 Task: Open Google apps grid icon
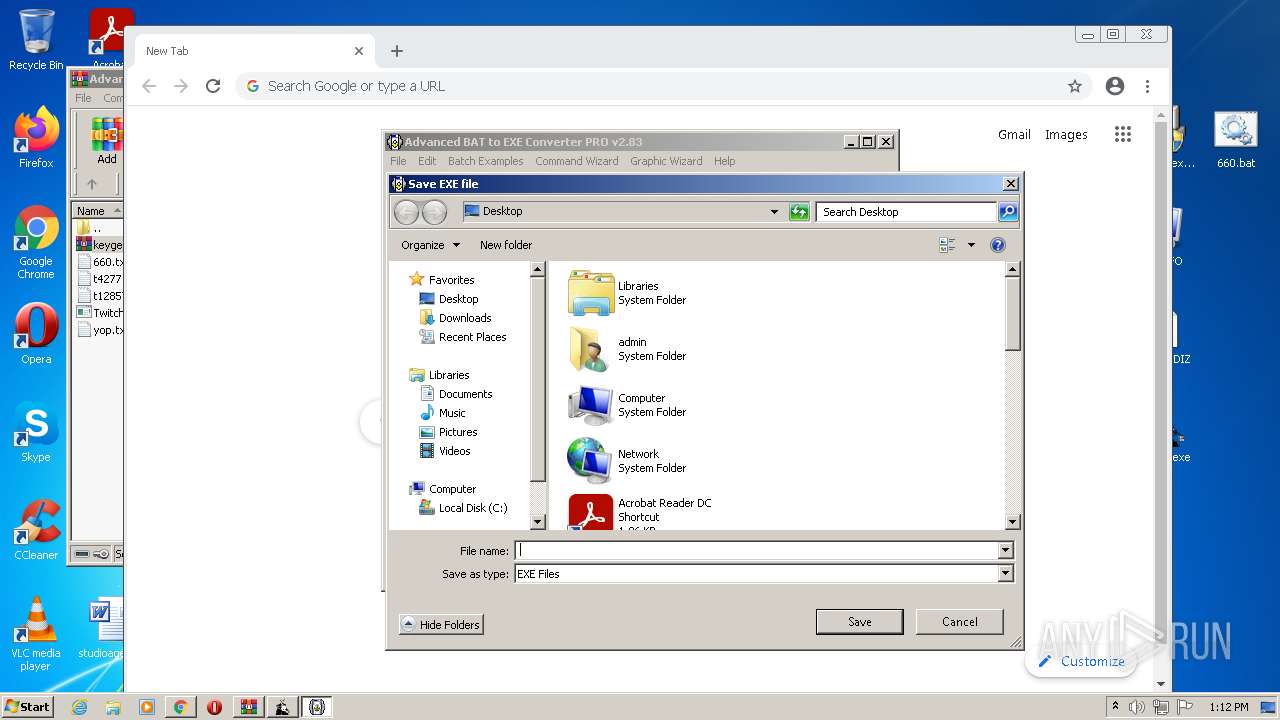coord(1123,134)
